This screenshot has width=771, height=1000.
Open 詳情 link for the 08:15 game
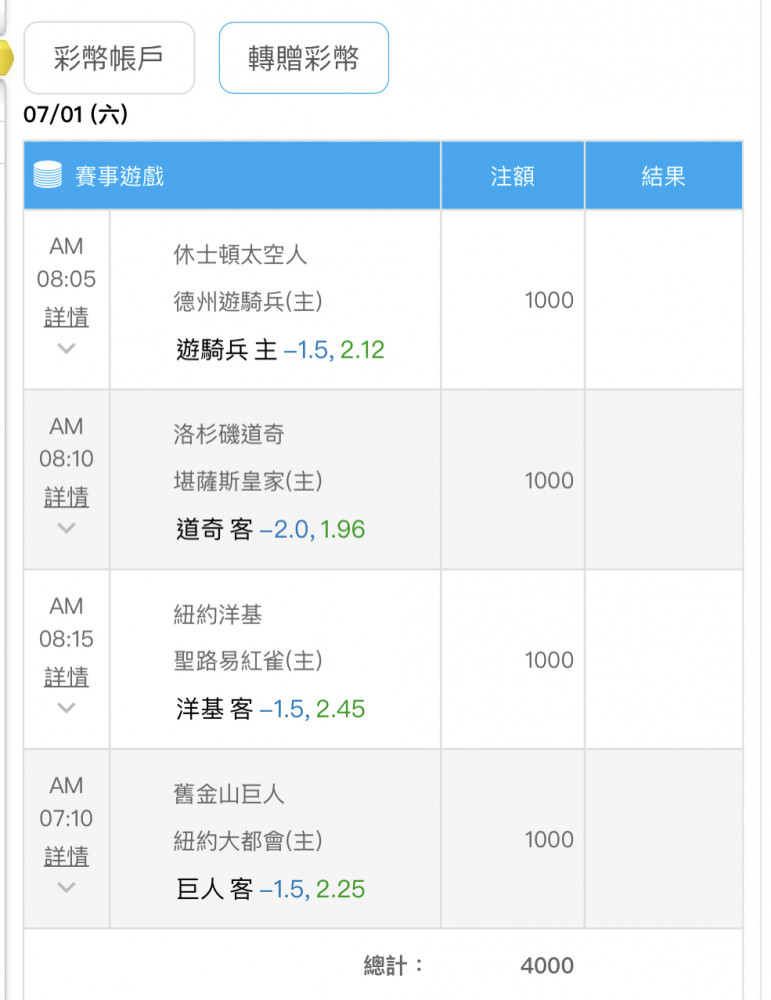click(66, 677)
